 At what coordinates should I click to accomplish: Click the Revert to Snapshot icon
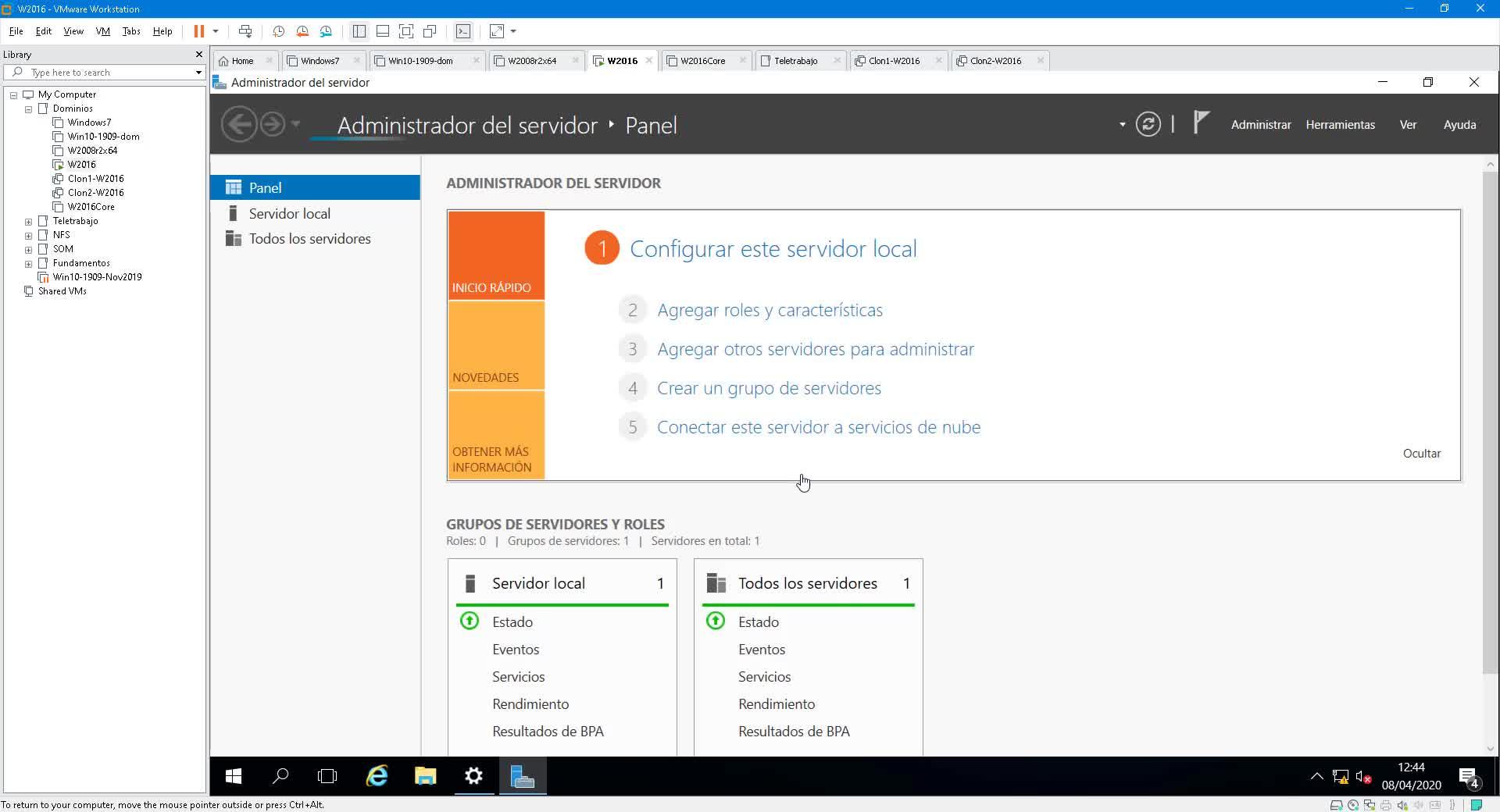tap(302, 31)
